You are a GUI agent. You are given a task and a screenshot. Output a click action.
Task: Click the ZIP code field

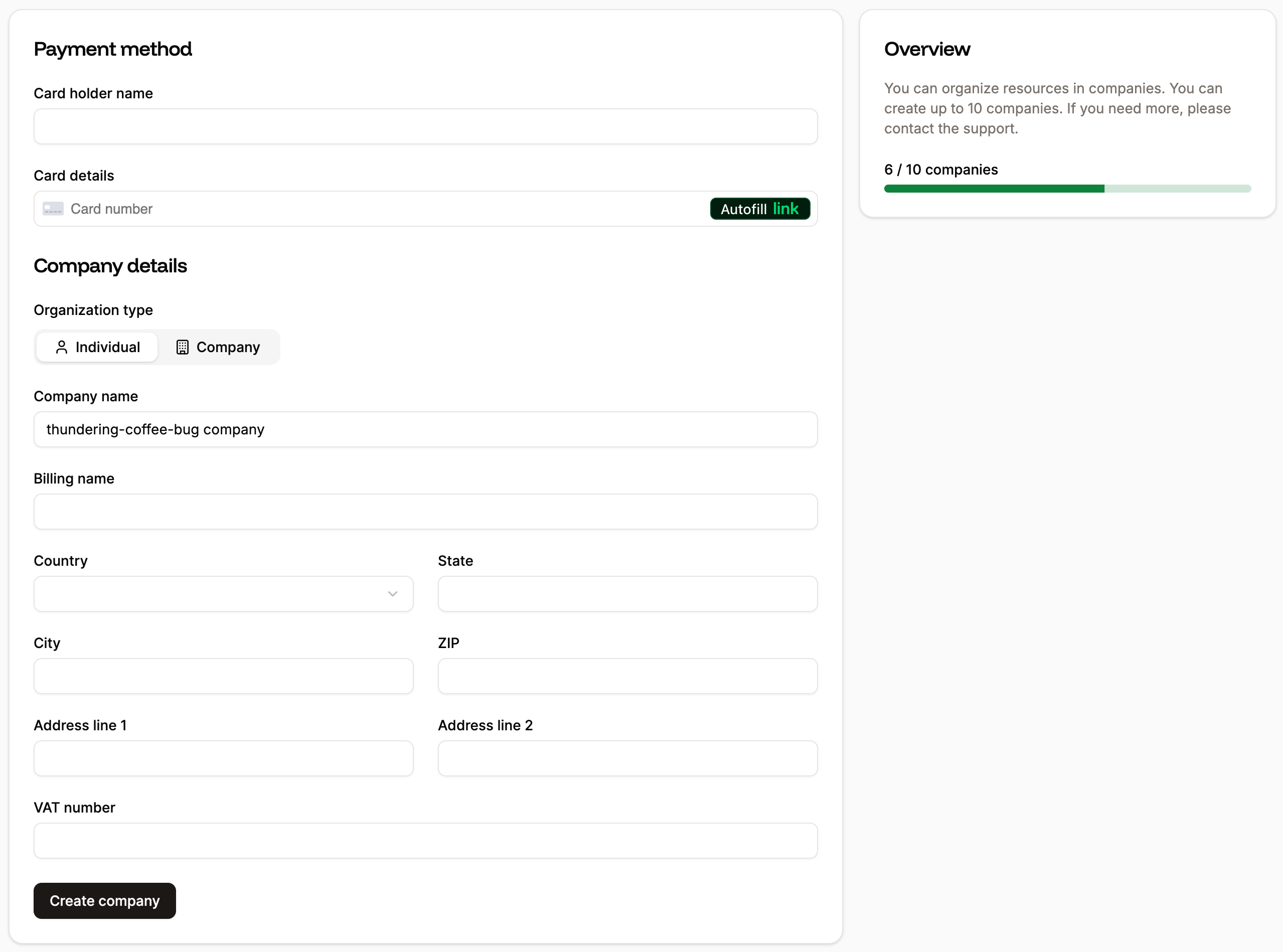click(x=627, y=676)
